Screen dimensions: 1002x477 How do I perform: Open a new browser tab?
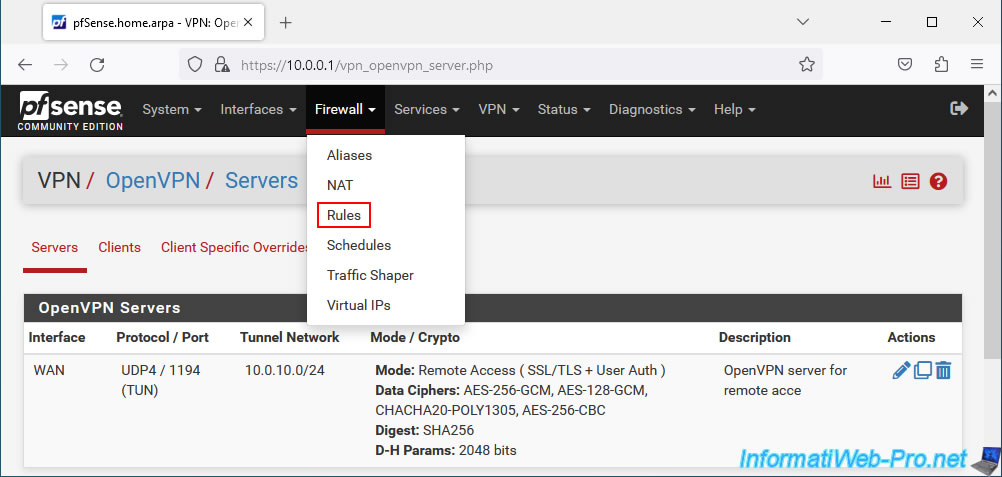(286, 22)
